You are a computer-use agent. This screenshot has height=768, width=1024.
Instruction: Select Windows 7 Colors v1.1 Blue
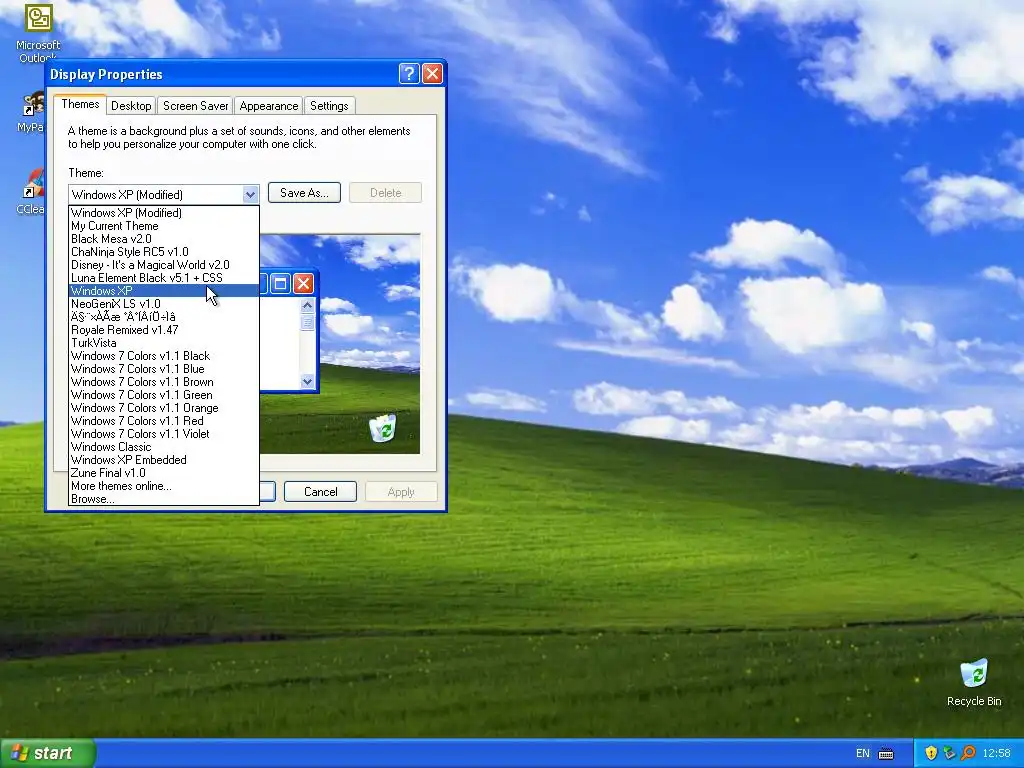[x=163, y=369]
